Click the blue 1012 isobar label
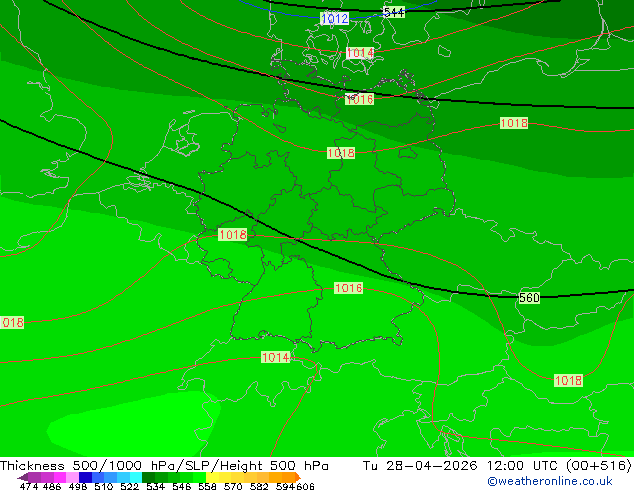The width and height of the screenshot is (634, 490). click(334, 18)
